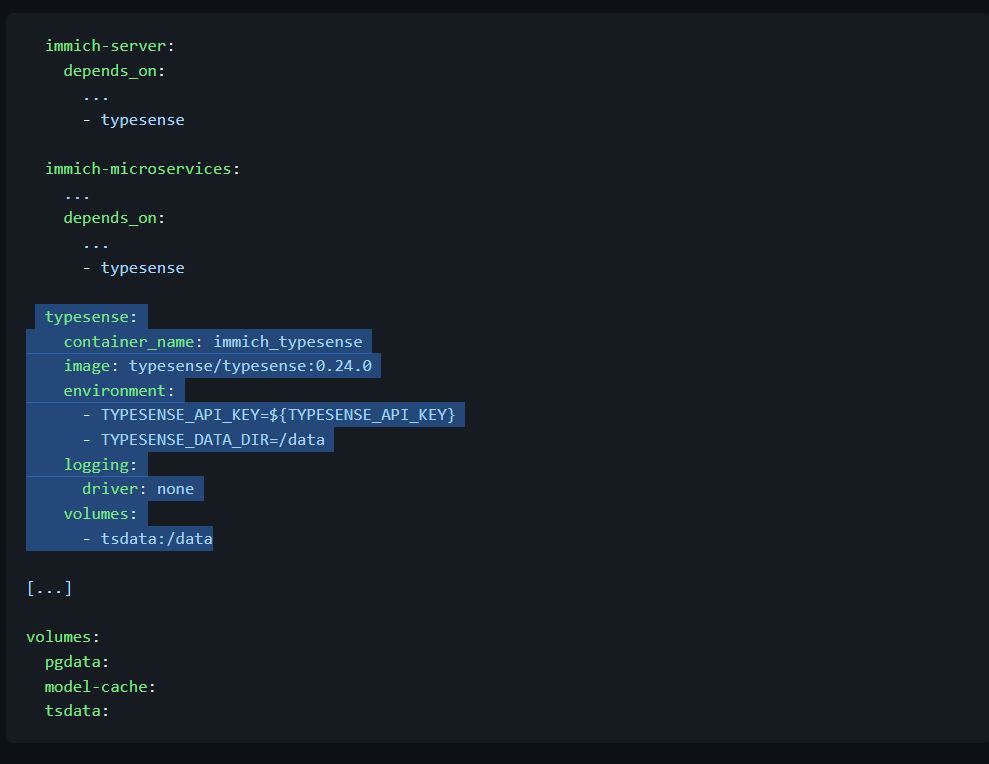Click the '[...]' placeholder line
The height and width of the screenshot is (764, 989).
click(49, 589)
